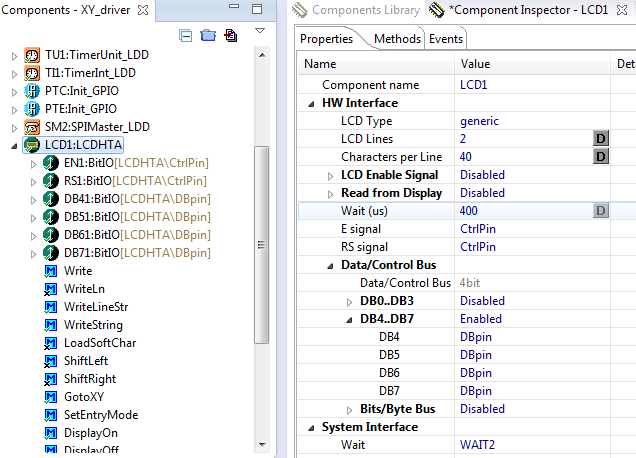The width and height of the screenshot is (636, 458).
Task: Click the DB41:BitIO sub-component icon
Action: (51, 199)
